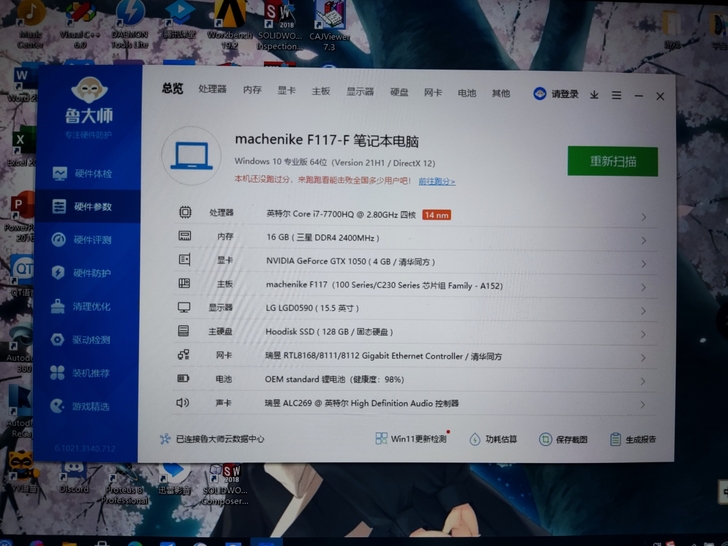Click 保存截图 to save screenshot
The height and width of the screenshot is (546, 728).
point(563,439)
